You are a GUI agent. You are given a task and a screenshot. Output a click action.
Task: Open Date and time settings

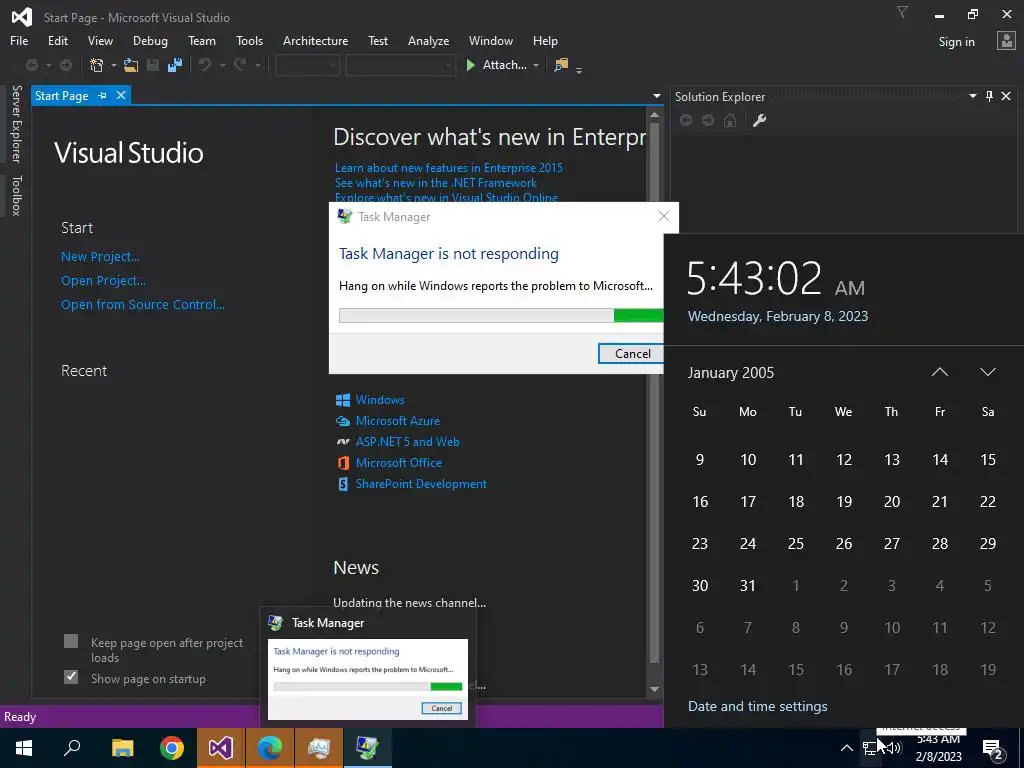758,706
